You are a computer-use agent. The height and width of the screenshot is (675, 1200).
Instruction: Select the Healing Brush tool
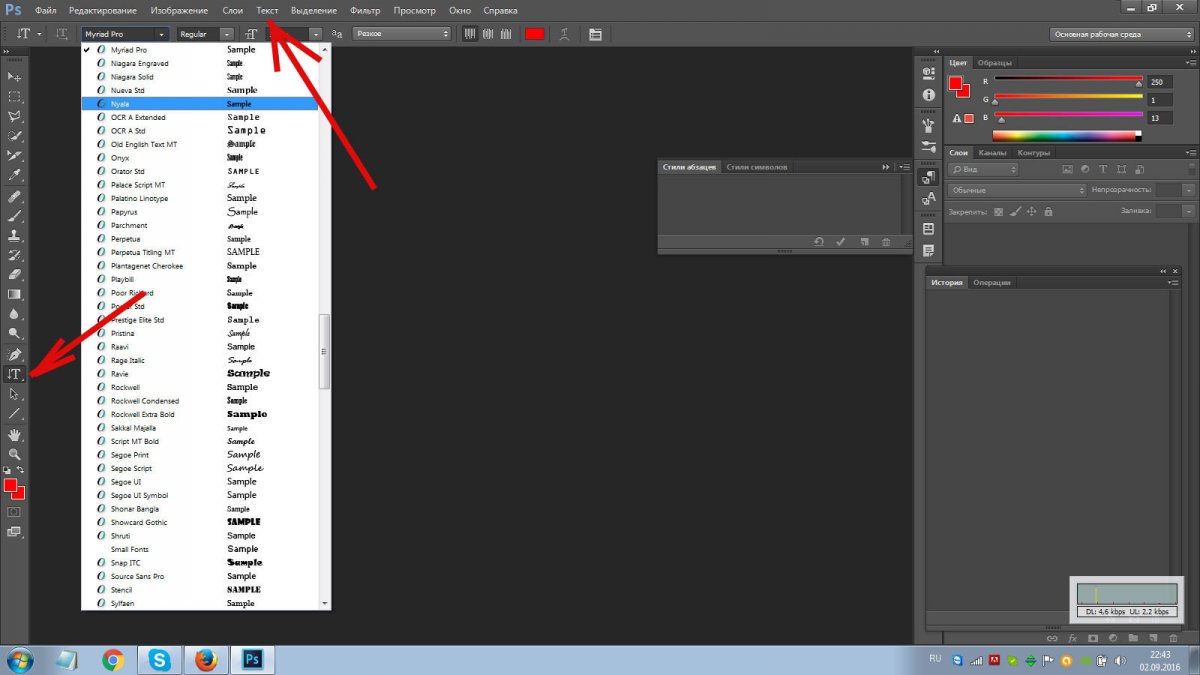tap(15, 197)
